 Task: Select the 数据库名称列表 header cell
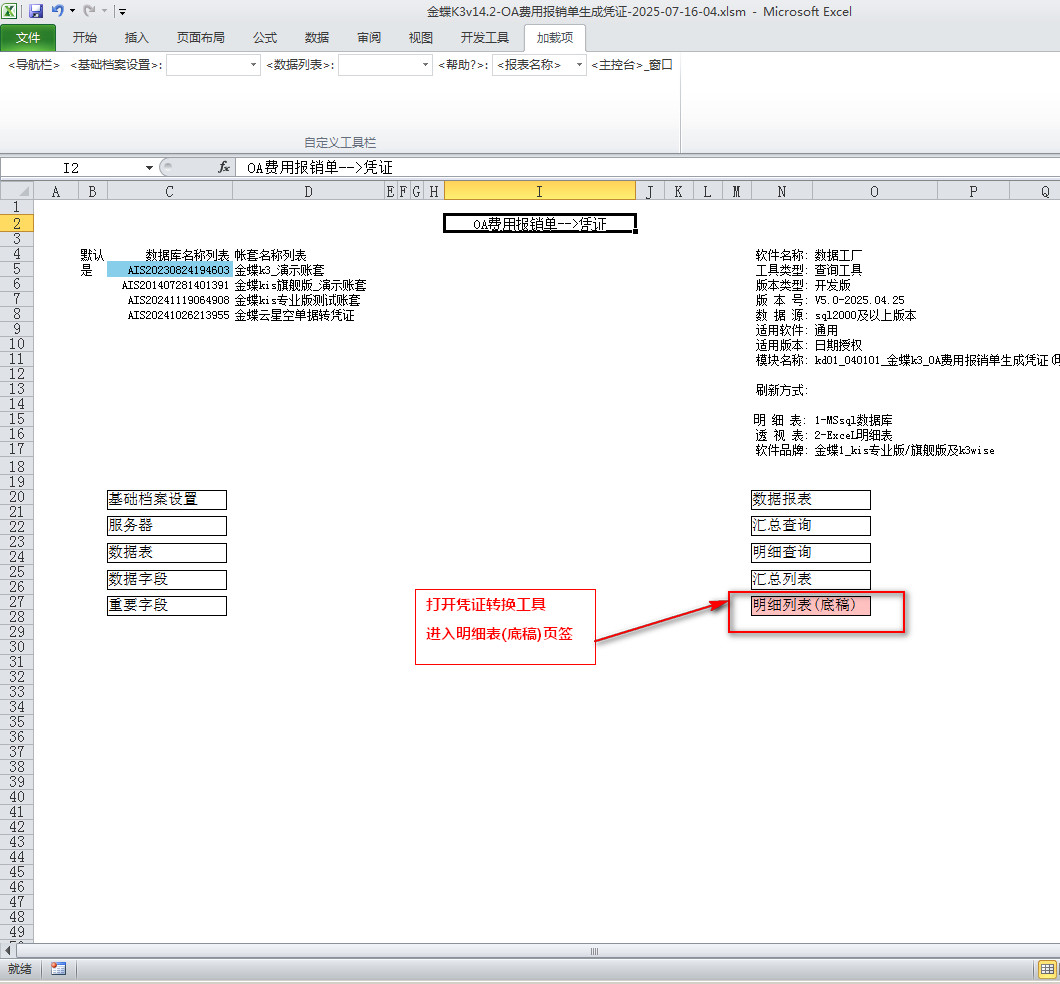tap(170, 255)
